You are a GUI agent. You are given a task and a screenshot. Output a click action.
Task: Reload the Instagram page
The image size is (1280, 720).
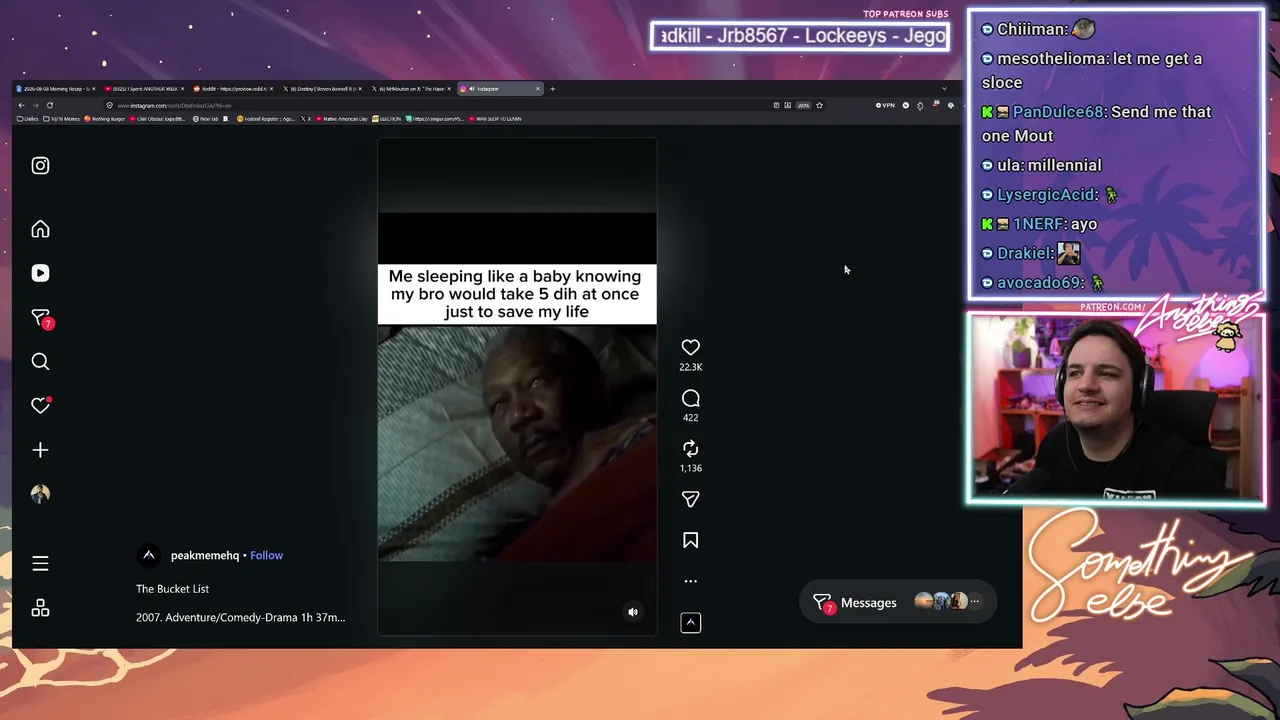[x=49, y=105]
